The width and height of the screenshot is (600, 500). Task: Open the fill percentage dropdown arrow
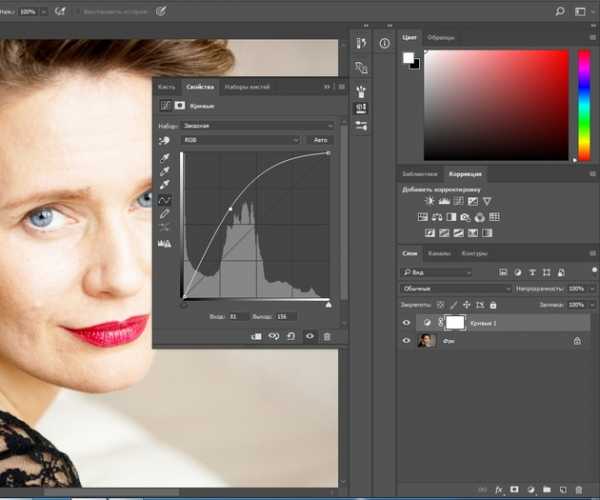click(592, 305)
